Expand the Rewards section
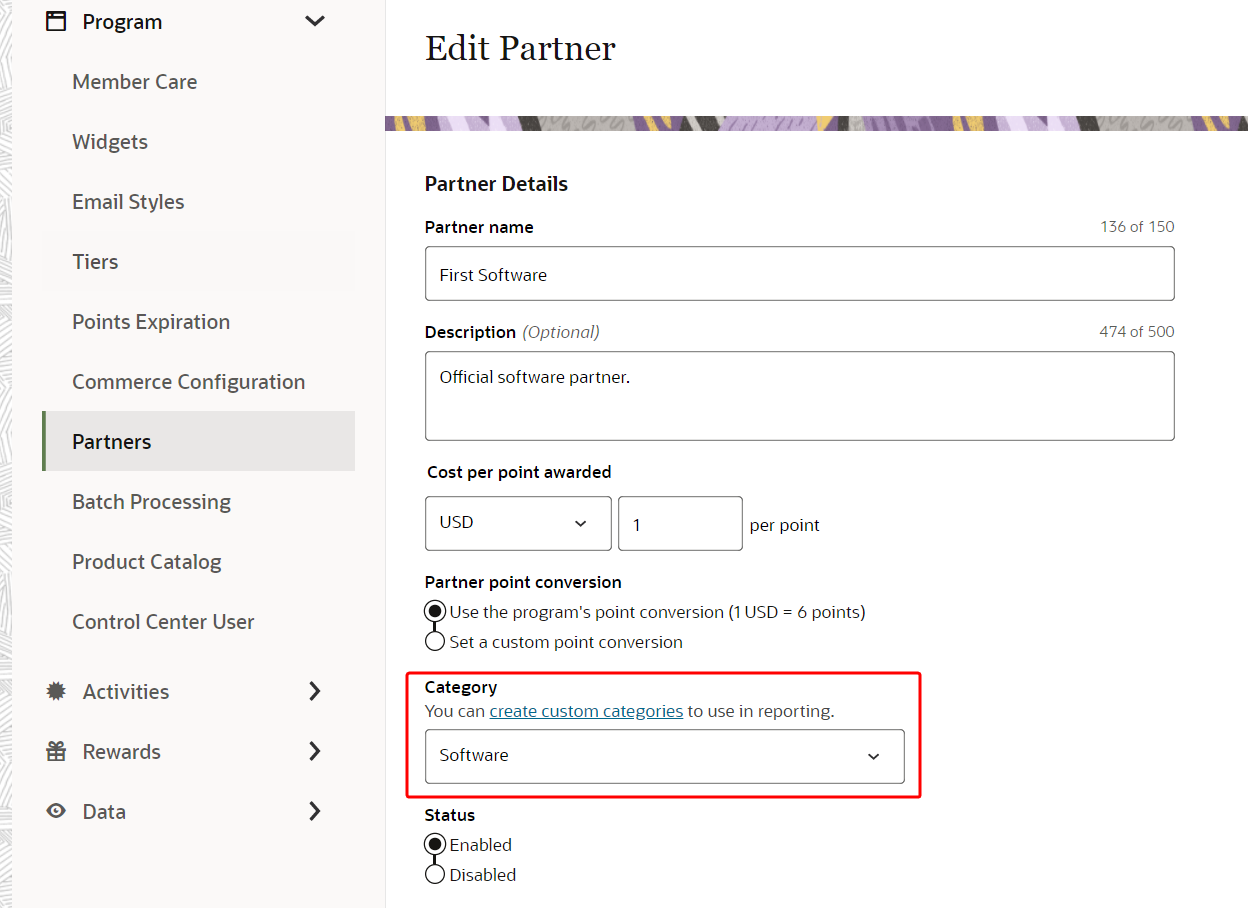1248x908 pixels. [315, 751]
